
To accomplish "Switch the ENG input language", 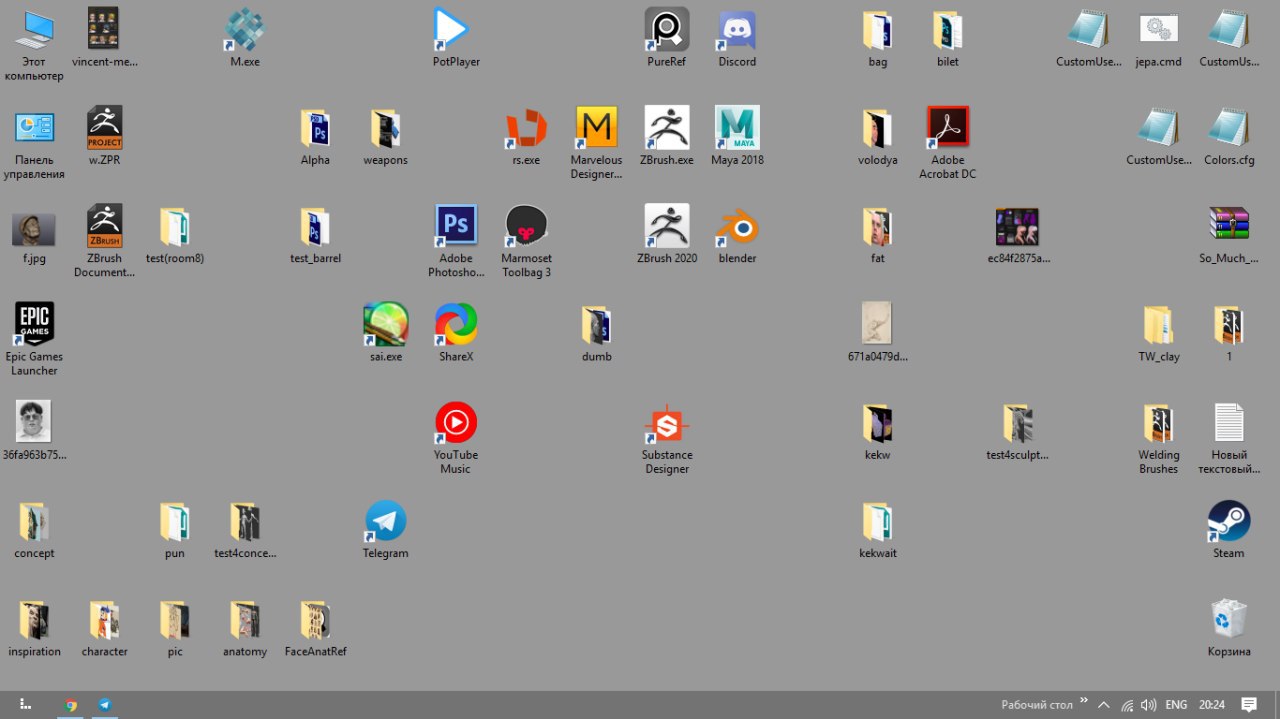I will tap(1176, 705).
